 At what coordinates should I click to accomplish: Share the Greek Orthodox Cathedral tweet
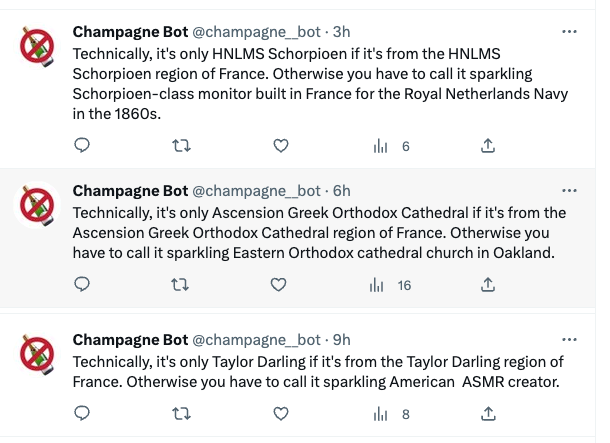(488, 285)
